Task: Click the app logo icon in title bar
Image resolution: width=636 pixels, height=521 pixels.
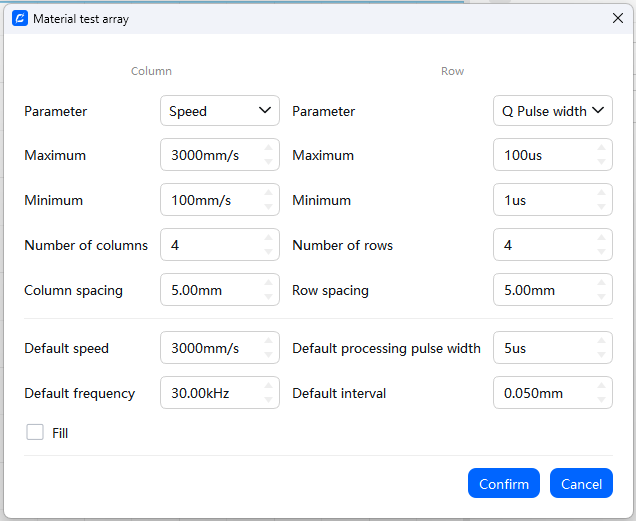Action: [19, 18]
